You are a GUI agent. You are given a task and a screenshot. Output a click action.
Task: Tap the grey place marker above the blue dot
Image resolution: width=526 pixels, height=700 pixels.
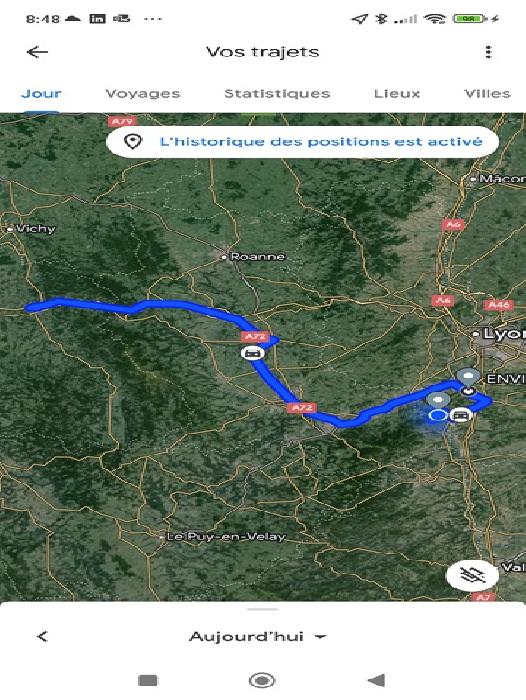click(438, 400)
